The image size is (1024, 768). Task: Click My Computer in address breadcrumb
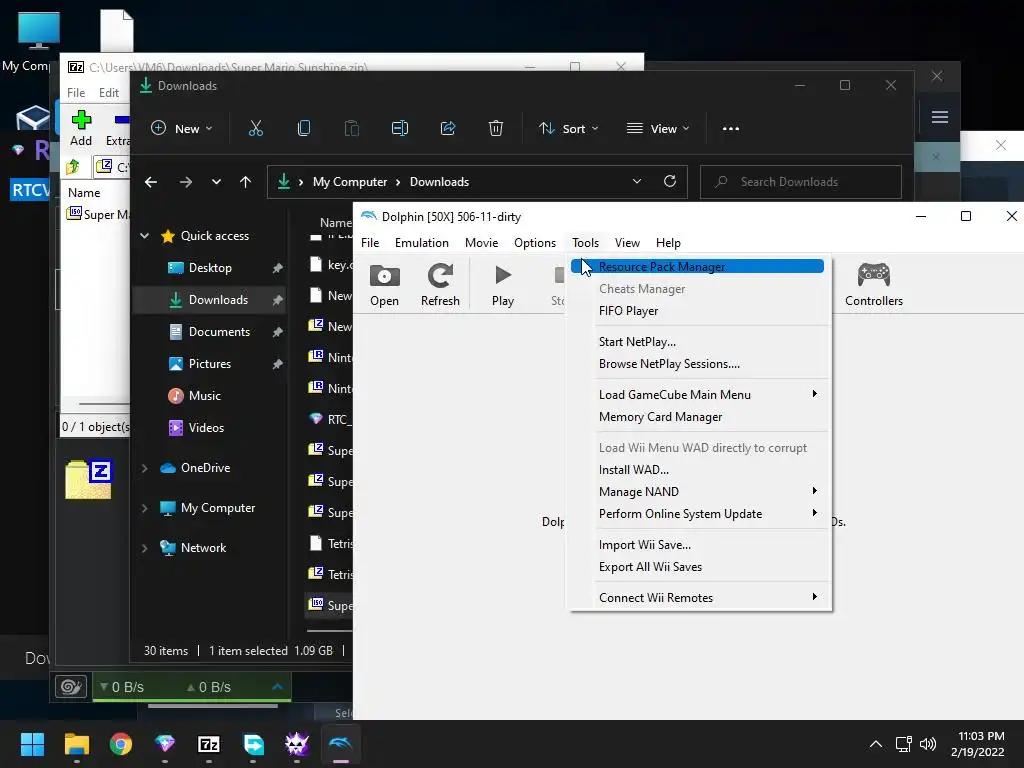click(x=350, y=182)
